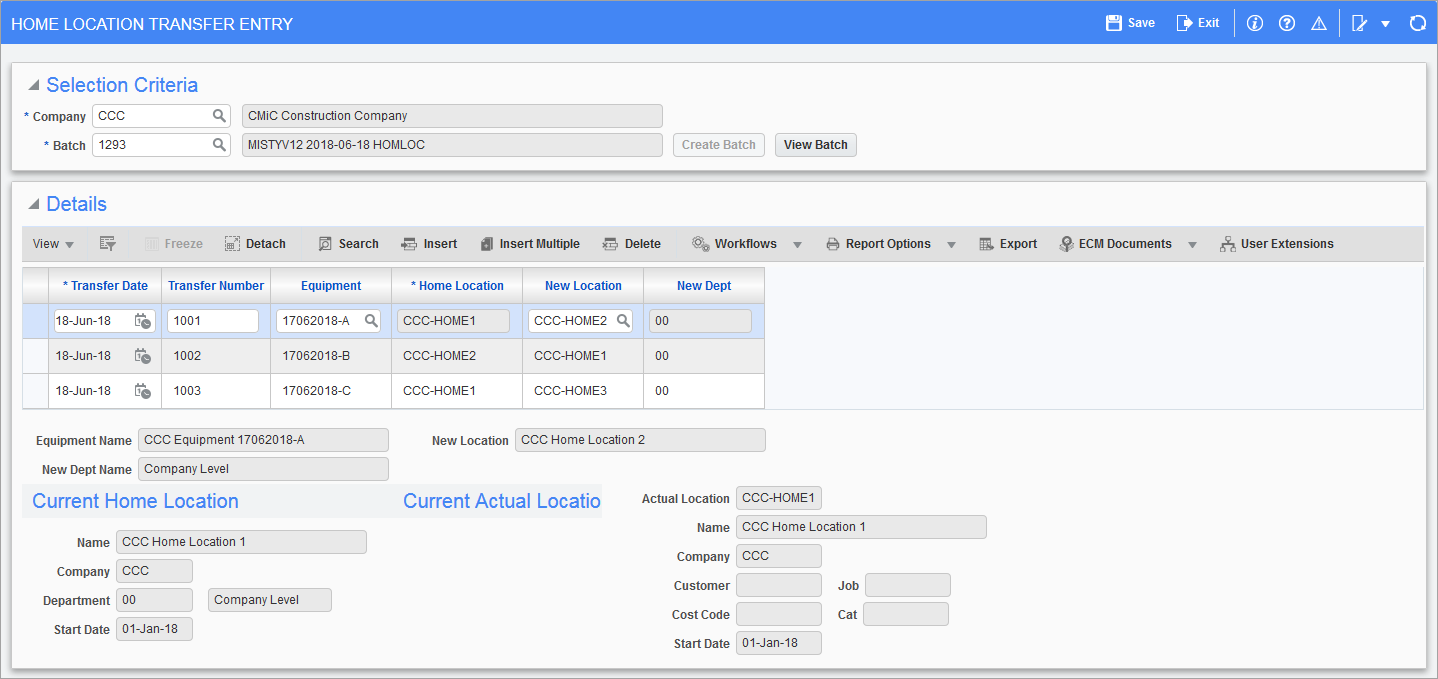1438x679 pixels.
Task: Refresh the screen using the reload icon
Action: pyautogui.click(x=1417, y=22)
